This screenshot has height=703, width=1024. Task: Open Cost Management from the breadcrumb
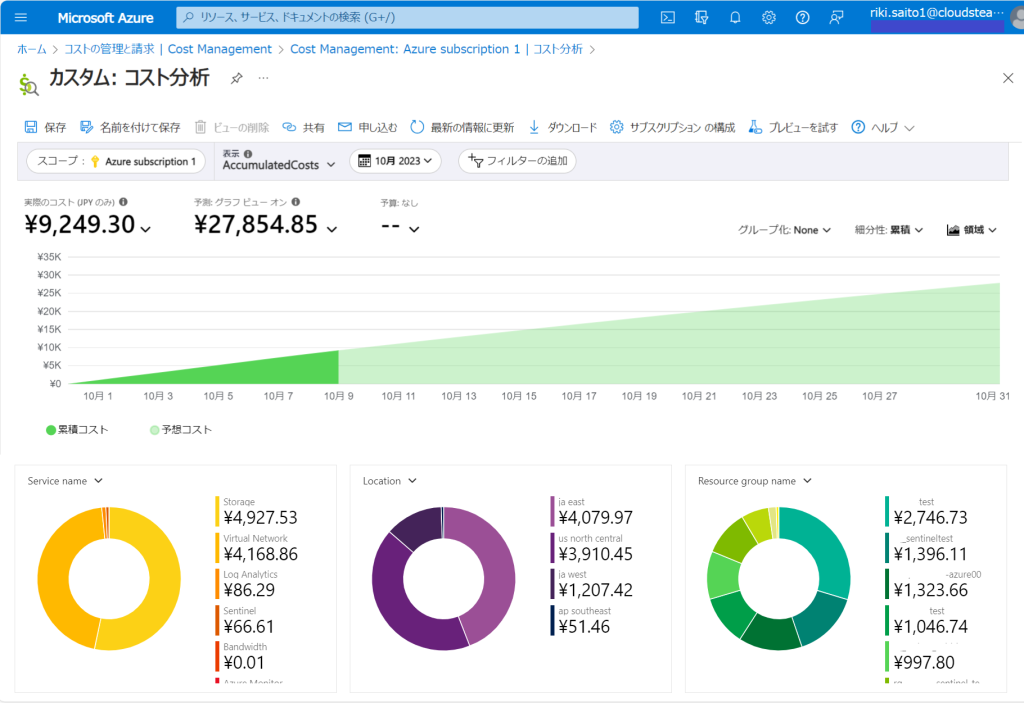(x=219, y=48)
